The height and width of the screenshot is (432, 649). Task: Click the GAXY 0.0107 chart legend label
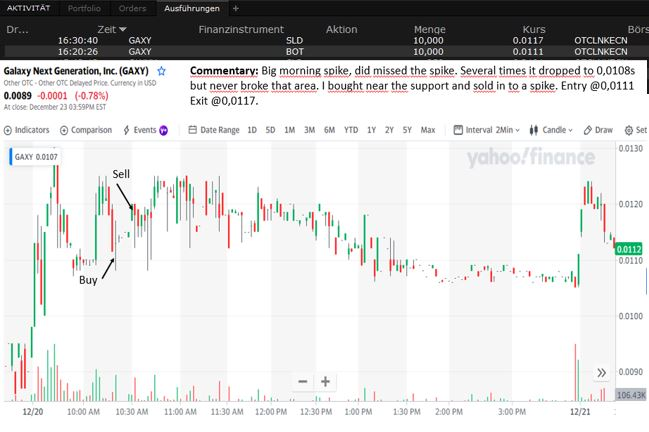tap(34, 157)
